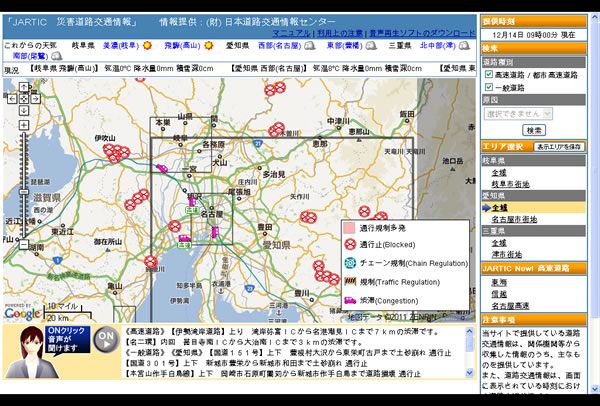Select highlighted 全域 under 愛知県
The width and height of the screenshot is (600, 406).
(499, 208)
